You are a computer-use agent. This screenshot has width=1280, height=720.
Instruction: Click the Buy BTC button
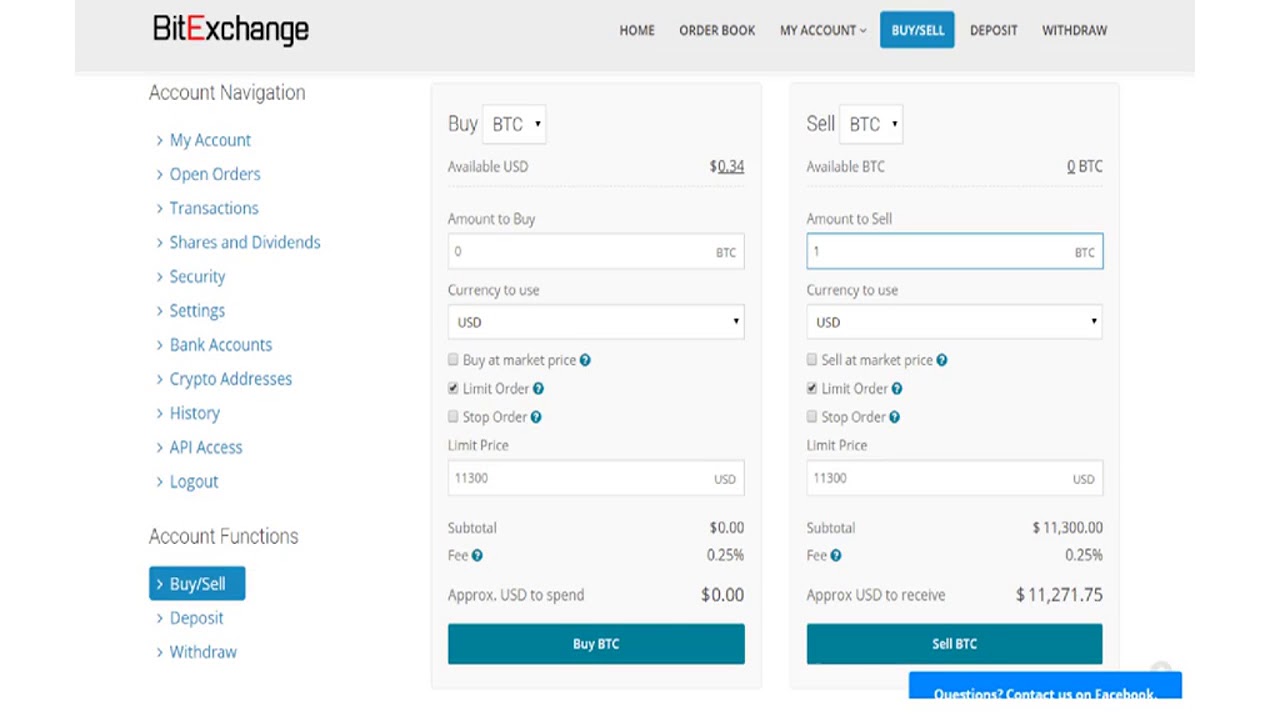596,644
